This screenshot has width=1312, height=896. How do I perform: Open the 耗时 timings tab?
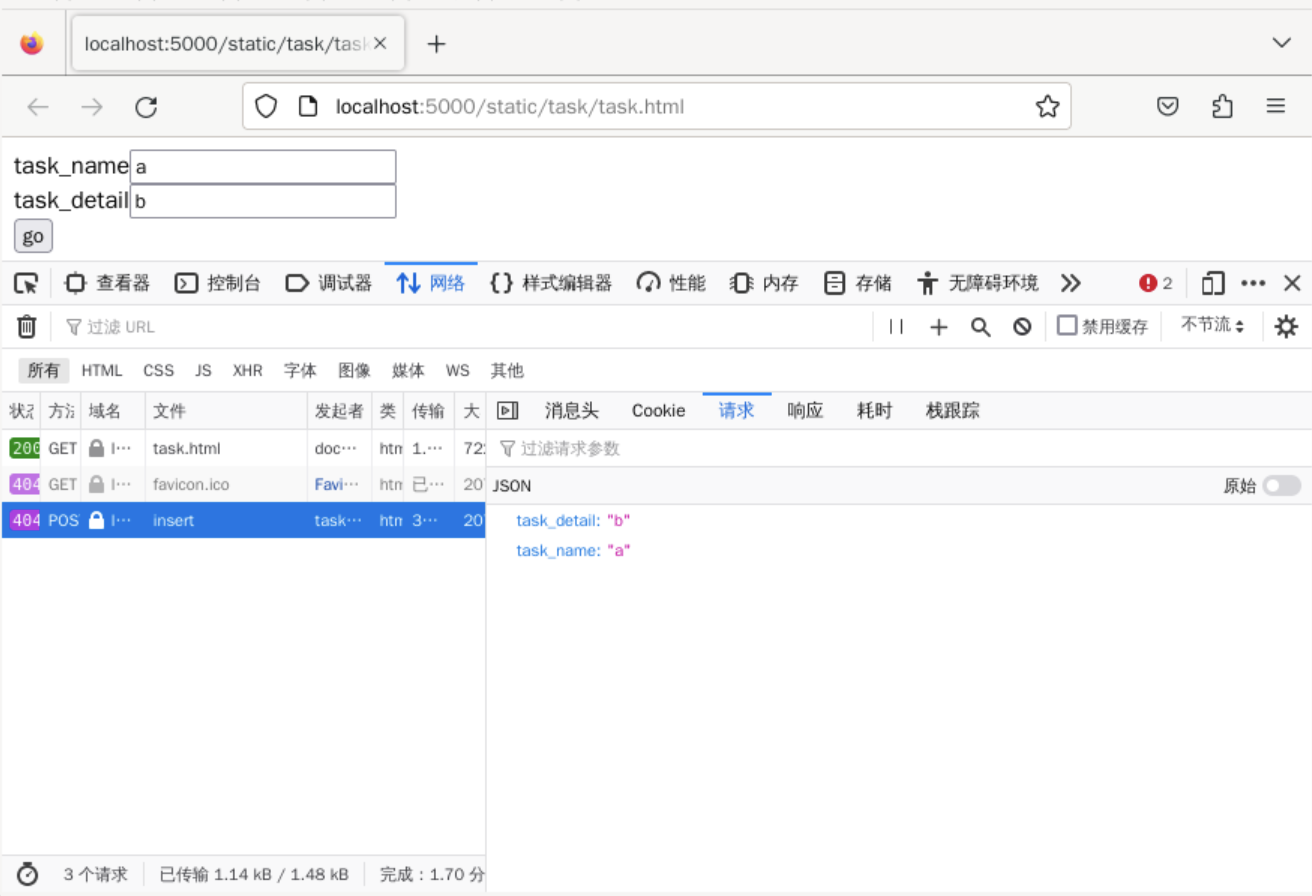click(874, 411)
